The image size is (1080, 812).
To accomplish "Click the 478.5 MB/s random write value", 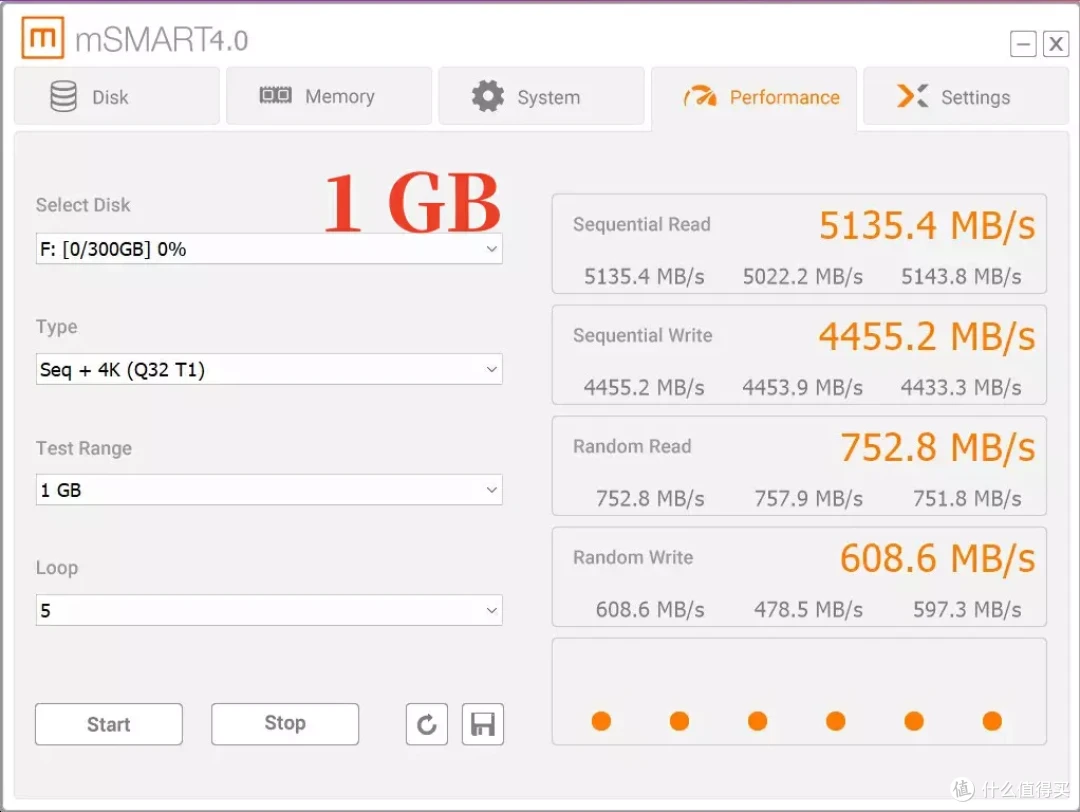I will [x=809, y=610].
